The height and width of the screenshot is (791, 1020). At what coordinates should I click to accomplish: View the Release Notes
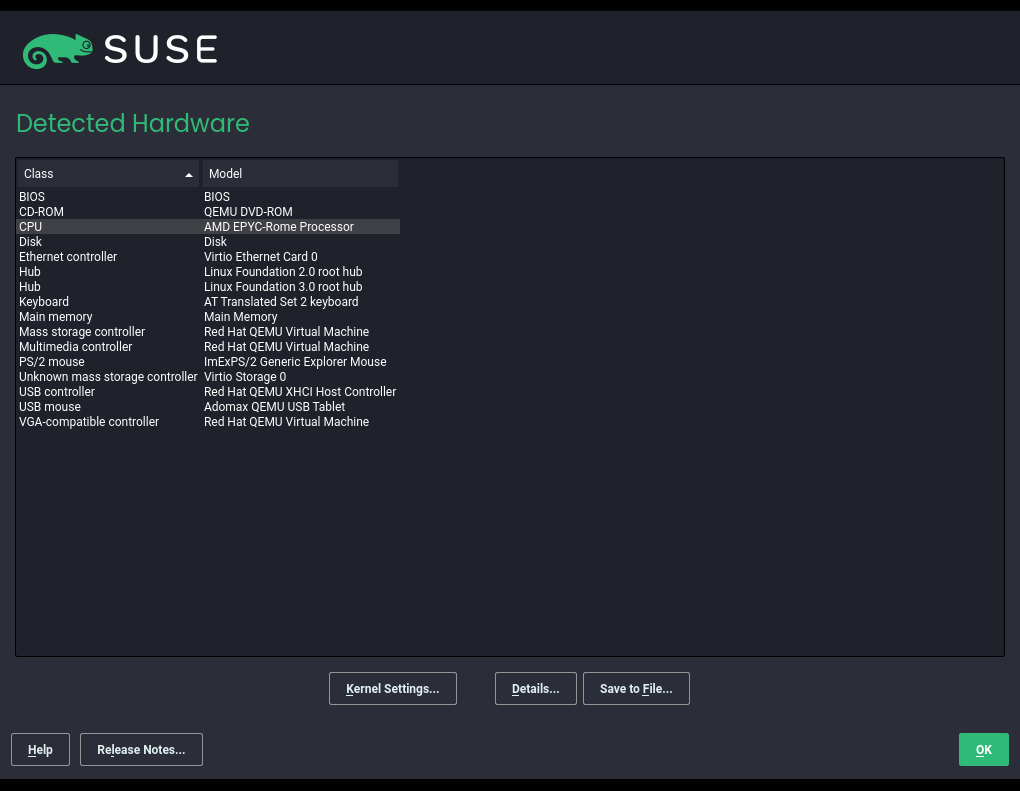141,749
